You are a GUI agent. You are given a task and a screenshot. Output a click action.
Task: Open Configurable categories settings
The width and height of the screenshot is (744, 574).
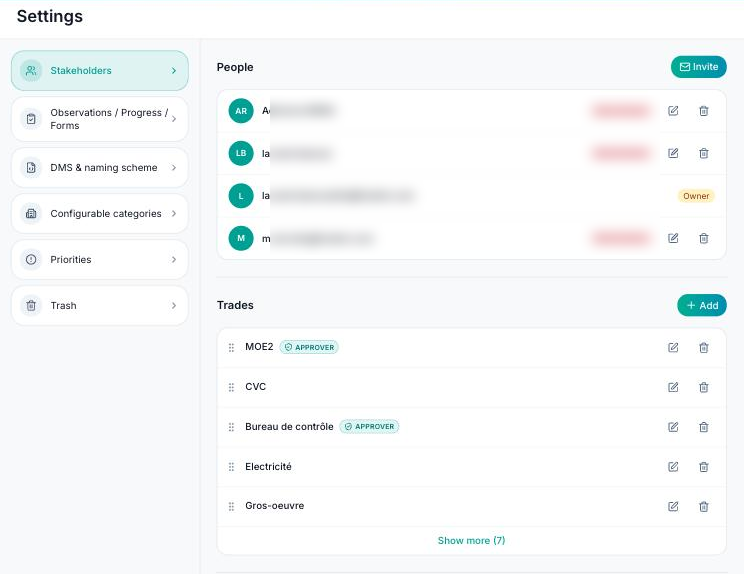click(x=100, y=213)
